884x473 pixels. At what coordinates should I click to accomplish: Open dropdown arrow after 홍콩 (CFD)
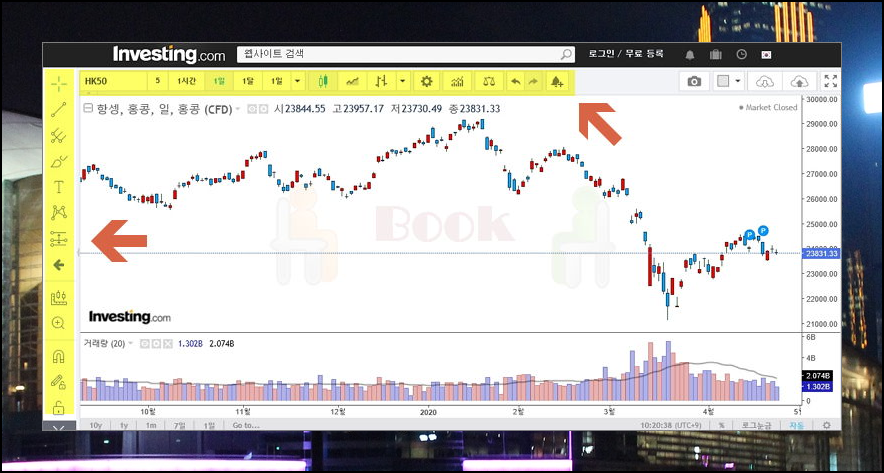(x=238, y=109)
